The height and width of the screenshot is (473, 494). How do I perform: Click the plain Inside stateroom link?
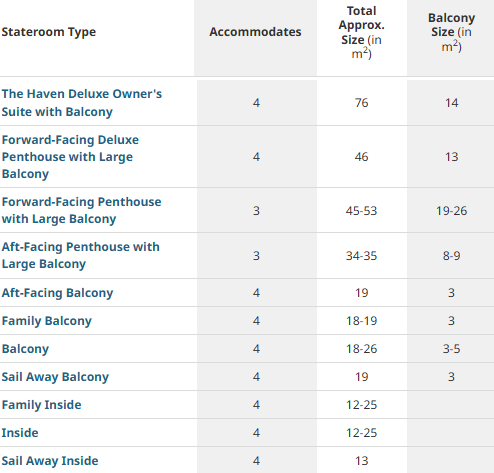(x=20, y=433)
